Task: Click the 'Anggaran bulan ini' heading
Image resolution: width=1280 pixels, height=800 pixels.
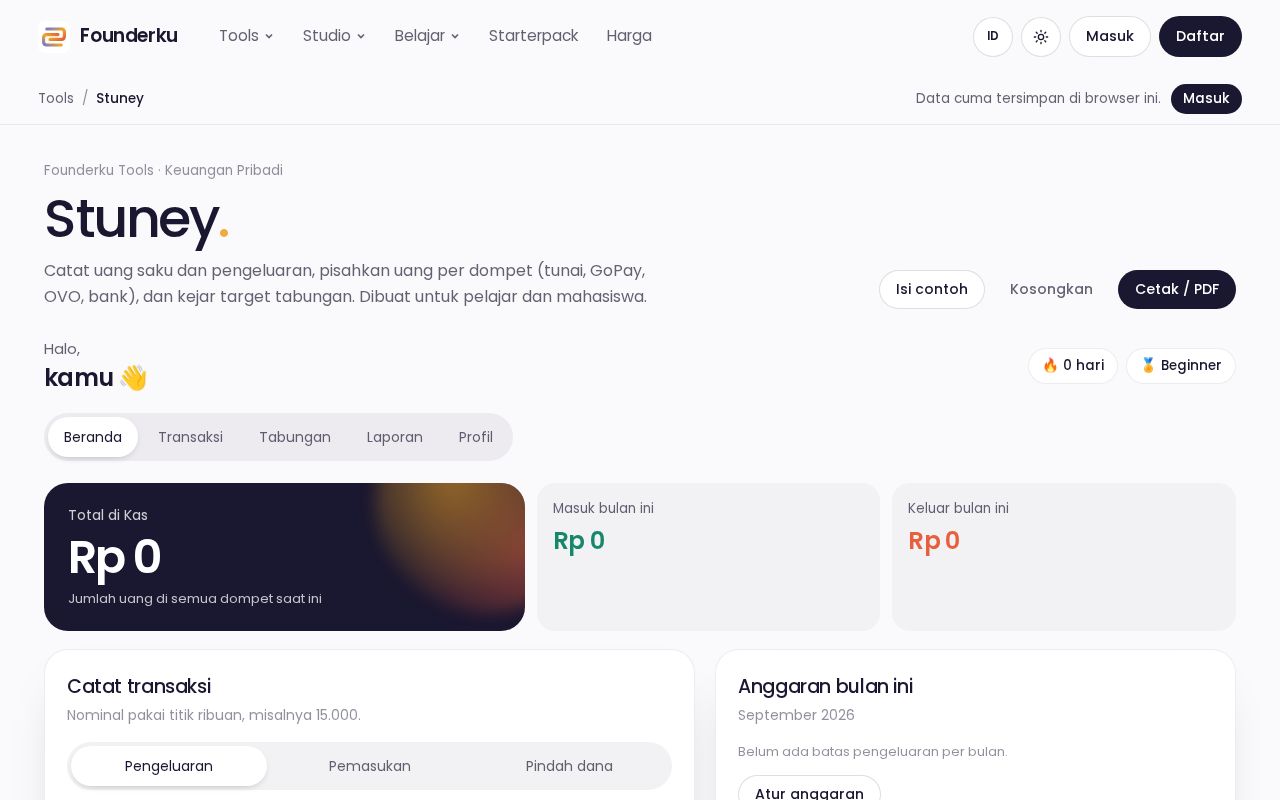Action: 825,686
